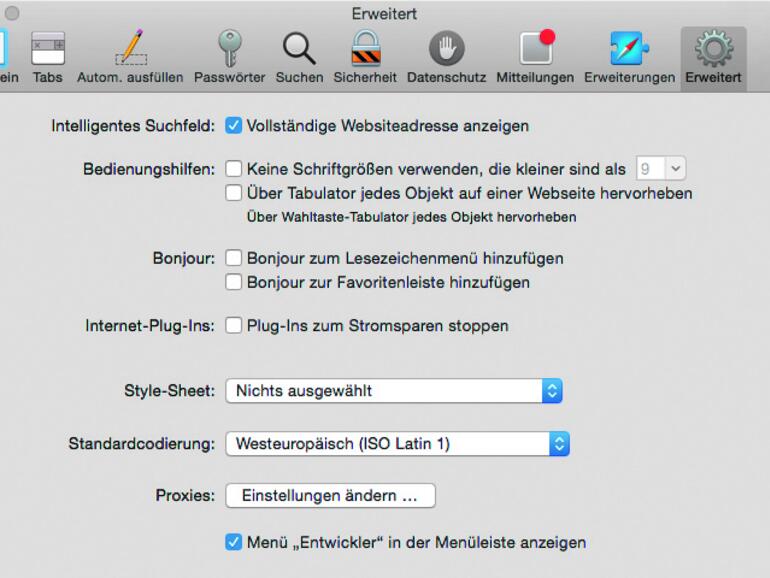Image resolution: width=770 pixels, height=578 pixels.
Task: Check Bonjour zur Favoritenleiste hinzufügen
Action: 233,282
